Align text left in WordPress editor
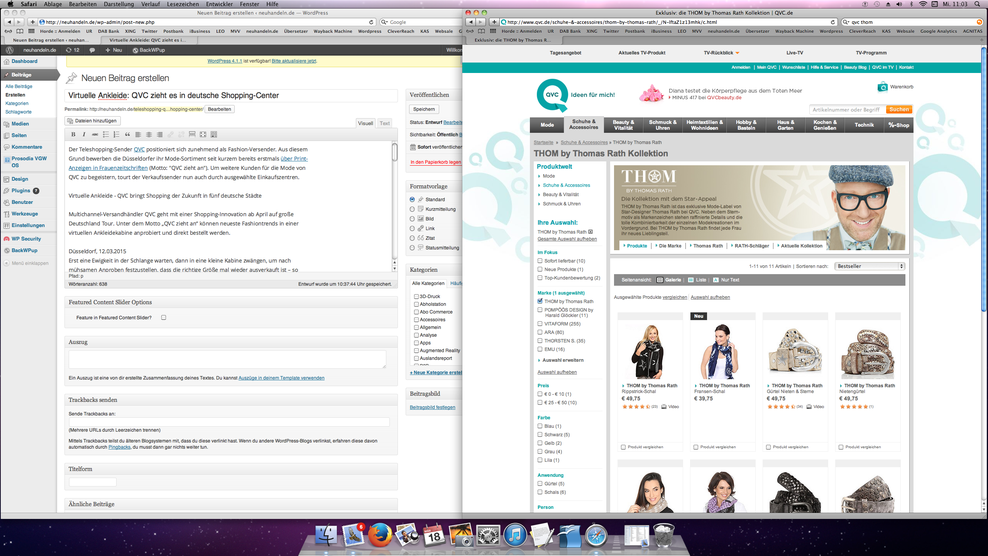988x556 pixels. [x=138, y=134]
